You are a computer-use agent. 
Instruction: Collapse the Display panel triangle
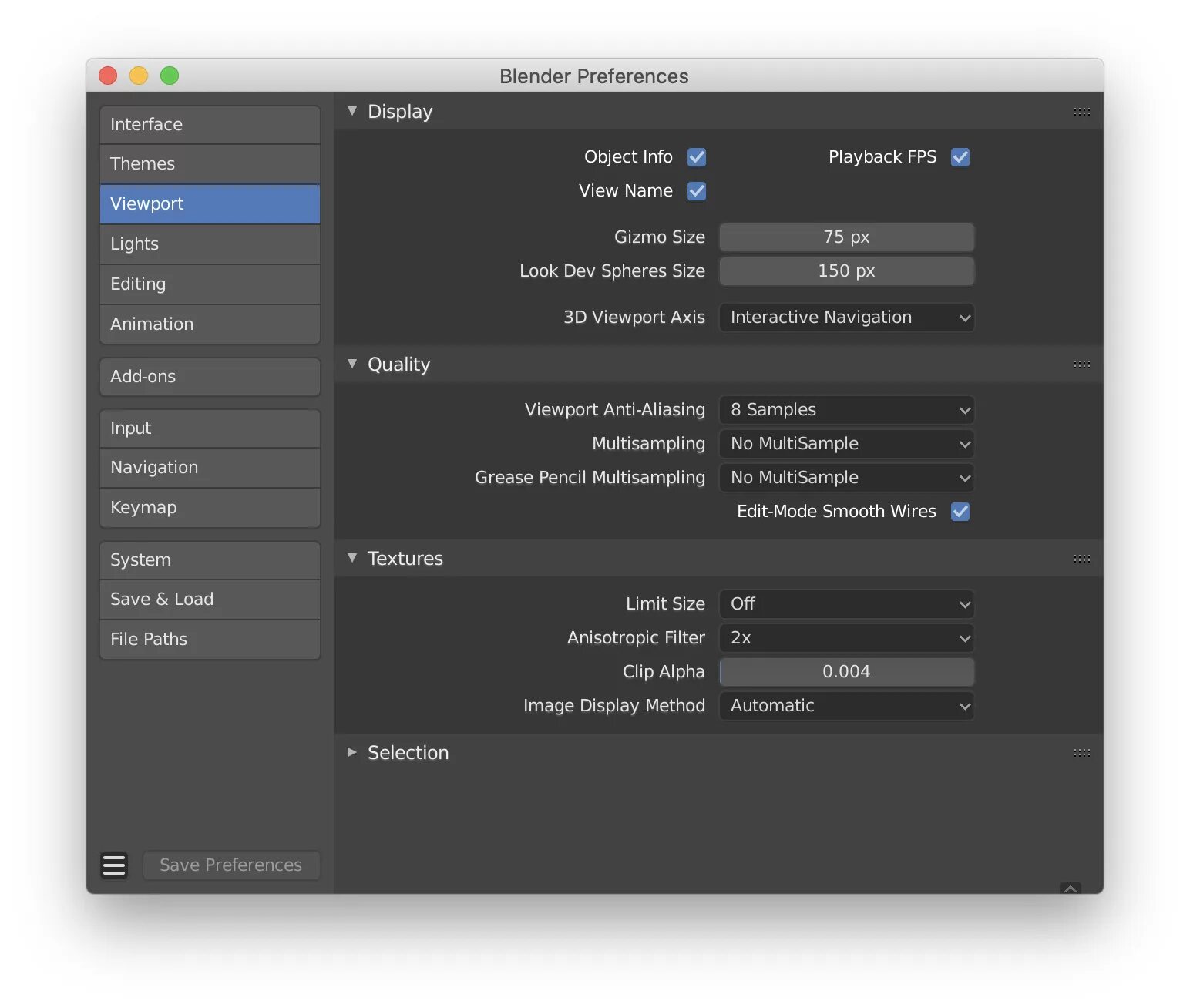(352, 111)
